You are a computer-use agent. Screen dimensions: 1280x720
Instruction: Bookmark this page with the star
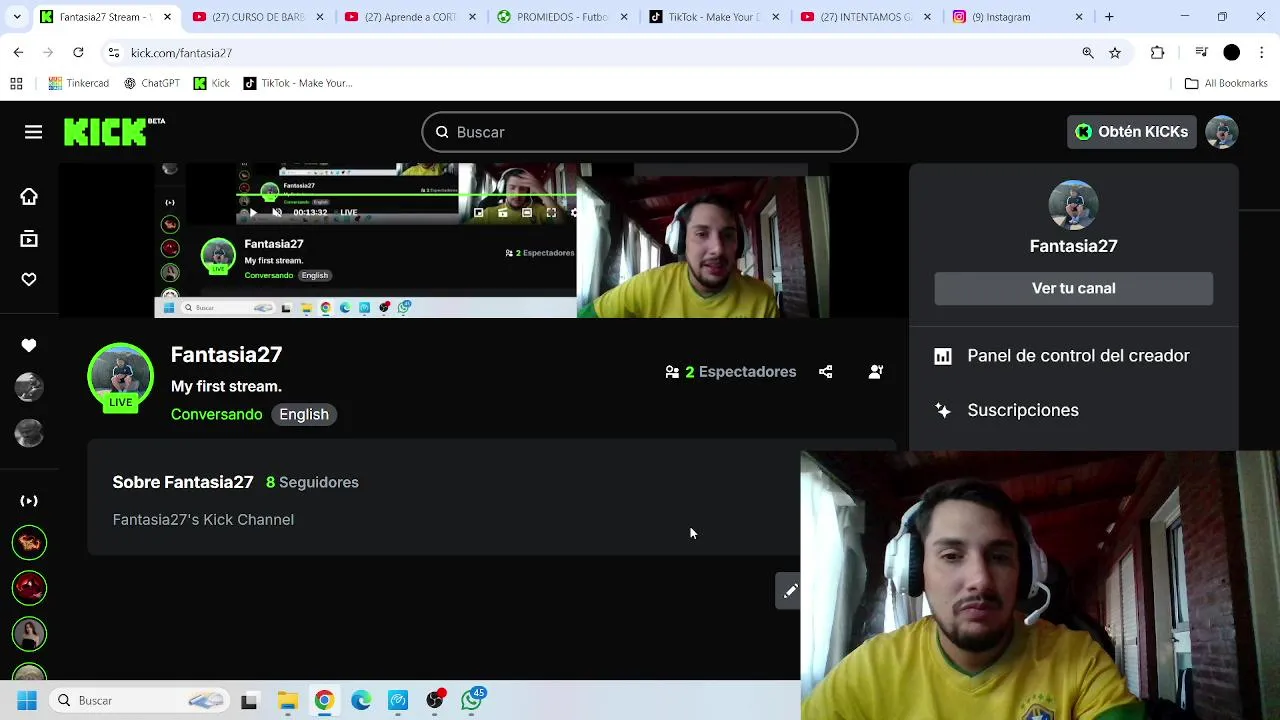click(x=1115, y=53)
